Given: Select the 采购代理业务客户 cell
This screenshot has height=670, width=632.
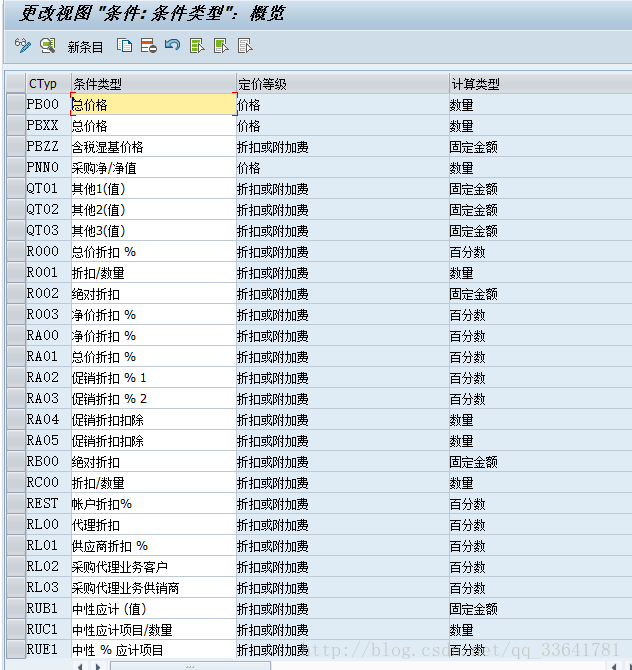Looking at the screenshot, I should 154,567.
